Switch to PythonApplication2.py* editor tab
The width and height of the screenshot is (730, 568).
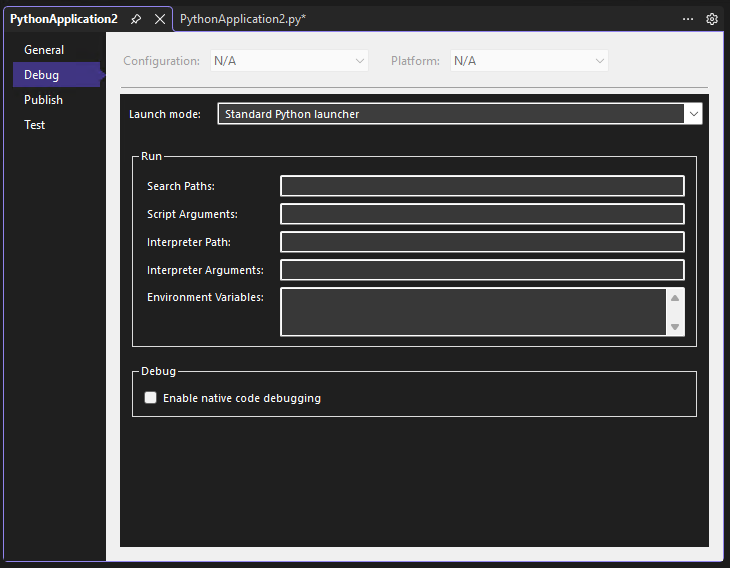tap(243, 19)
